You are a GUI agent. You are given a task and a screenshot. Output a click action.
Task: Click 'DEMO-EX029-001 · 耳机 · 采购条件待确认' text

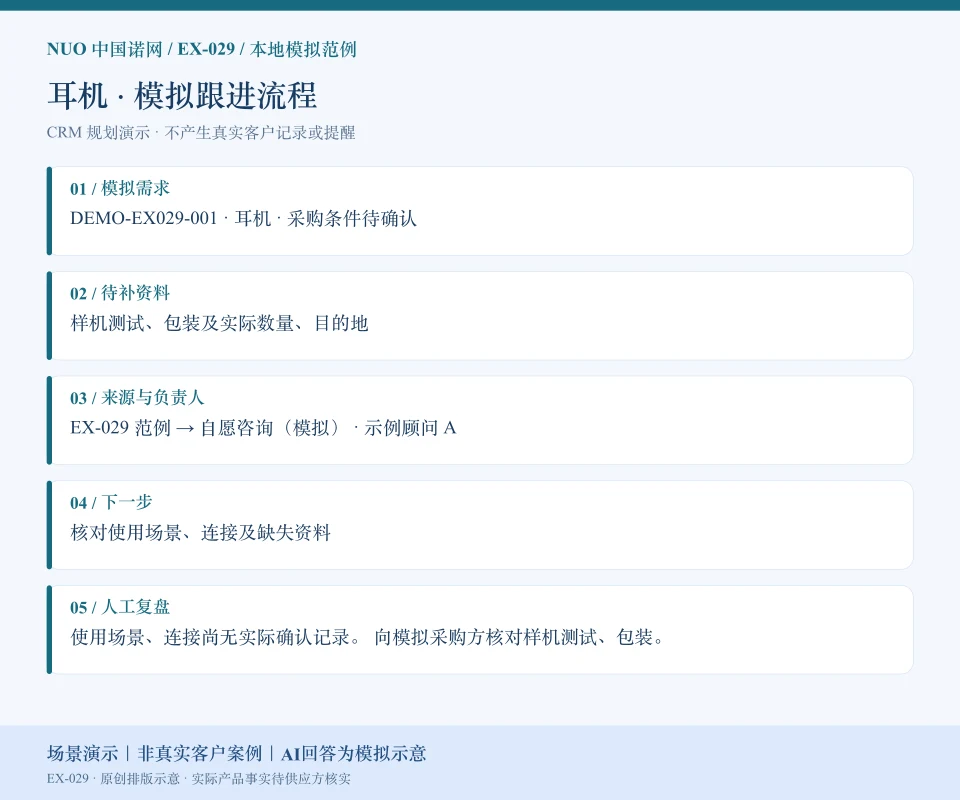point(243,218)
